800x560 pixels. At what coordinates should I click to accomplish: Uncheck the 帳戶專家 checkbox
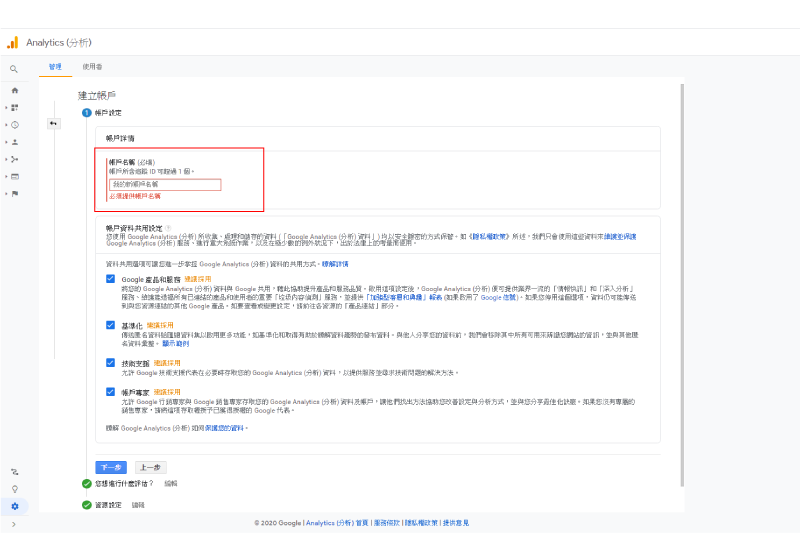(110, 392)
